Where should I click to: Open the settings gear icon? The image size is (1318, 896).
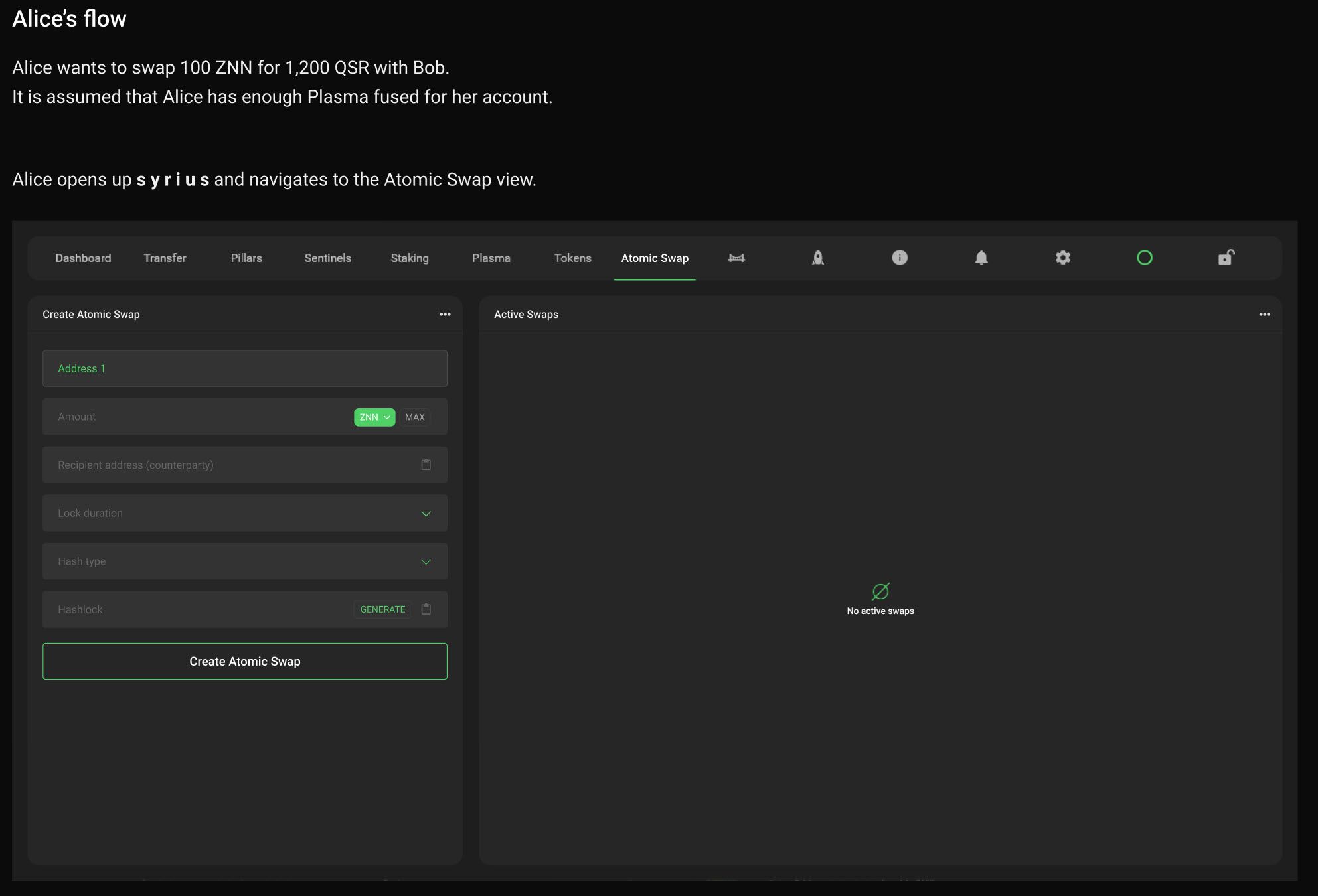pos(1063,258)
